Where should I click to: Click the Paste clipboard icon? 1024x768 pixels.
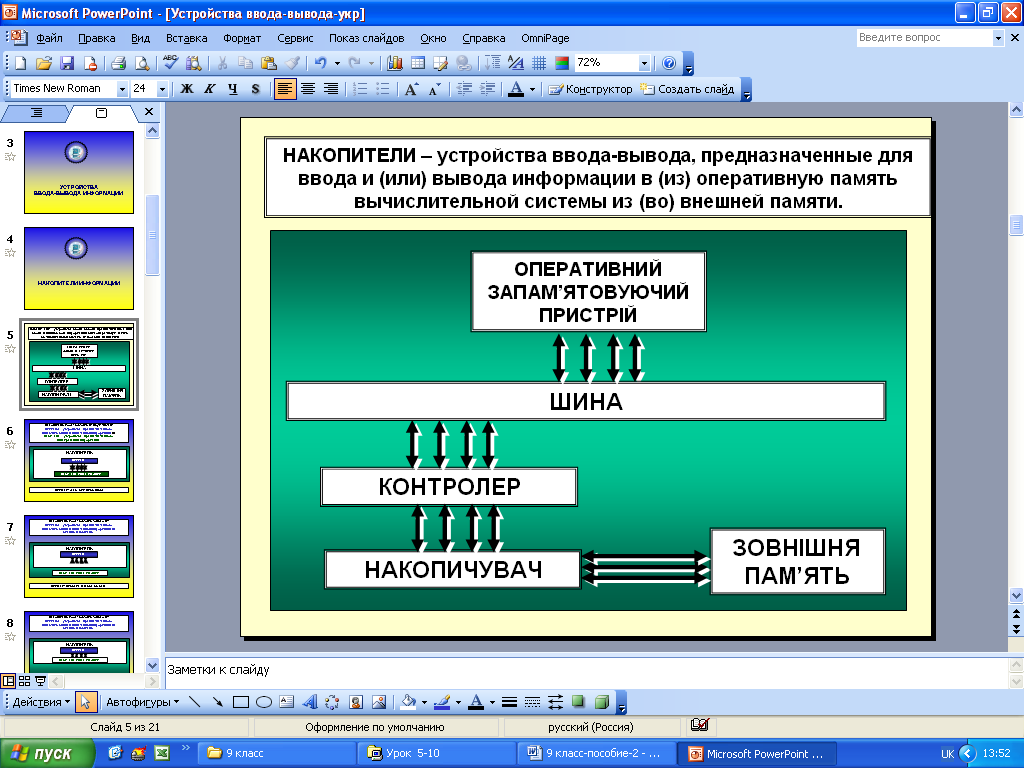click(268, 63)
